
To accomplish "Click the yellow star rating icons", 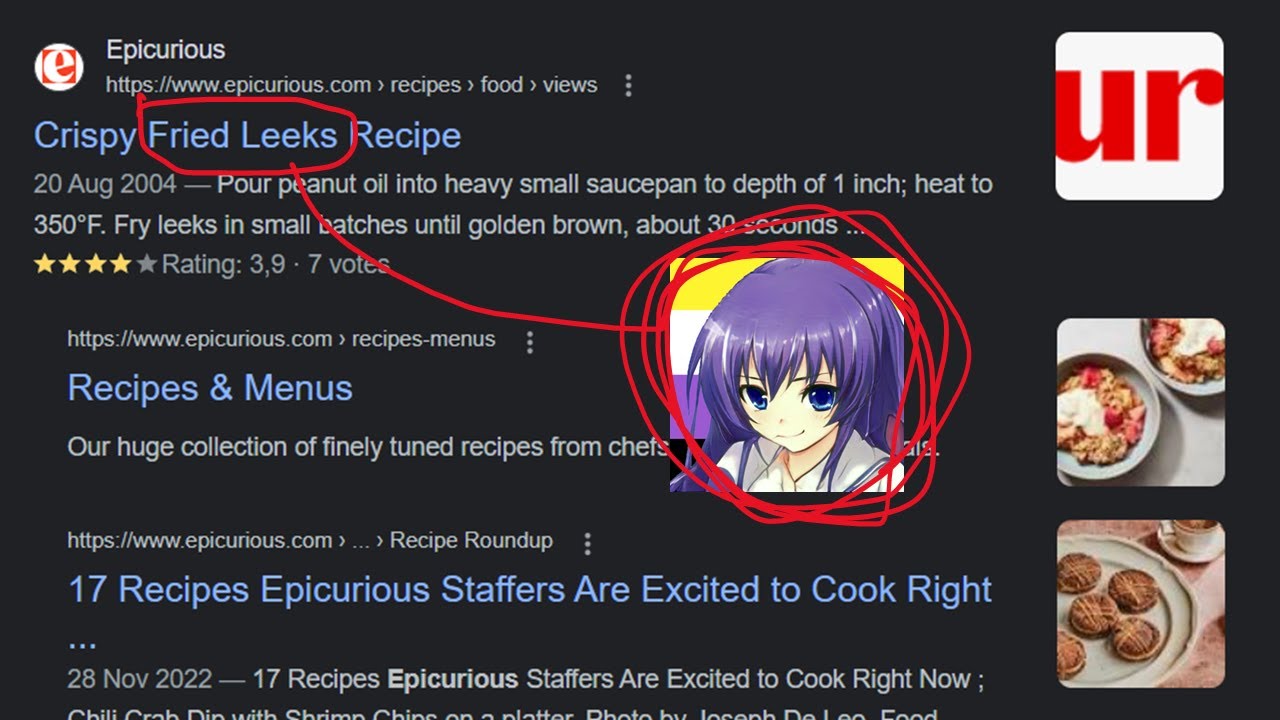I will click(96, 265).
